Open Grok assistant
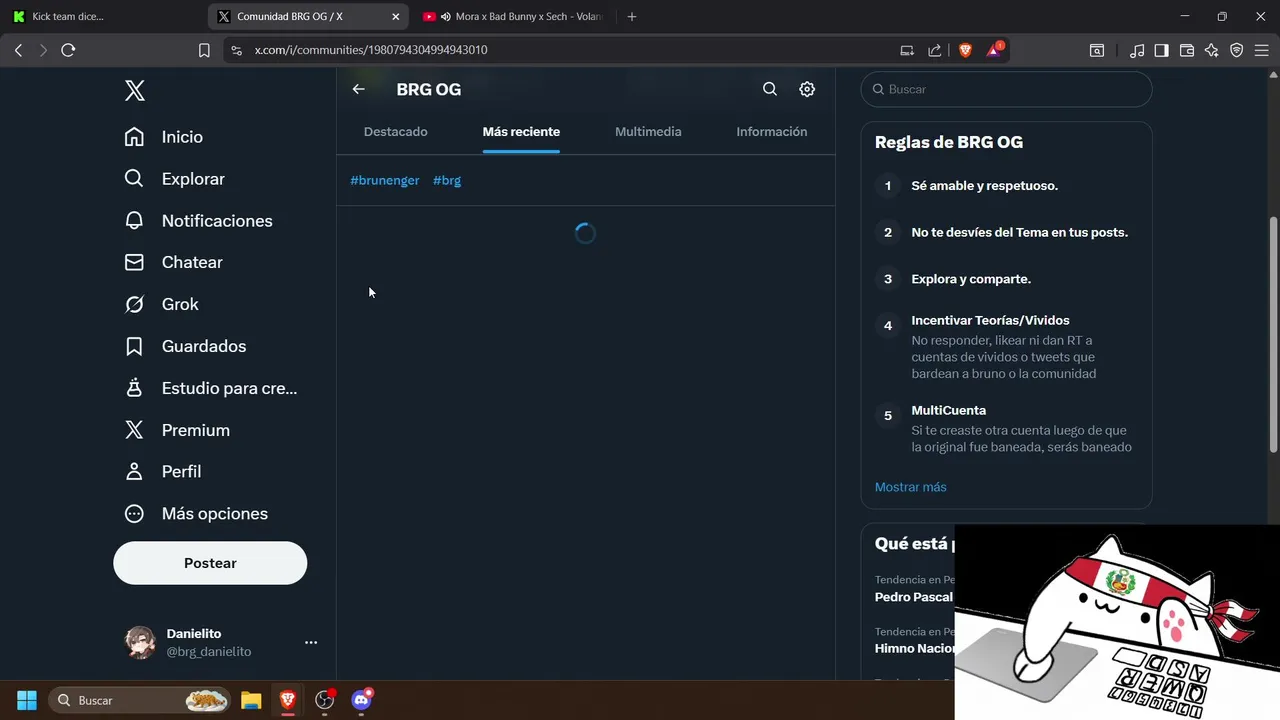 coord(161,304)
